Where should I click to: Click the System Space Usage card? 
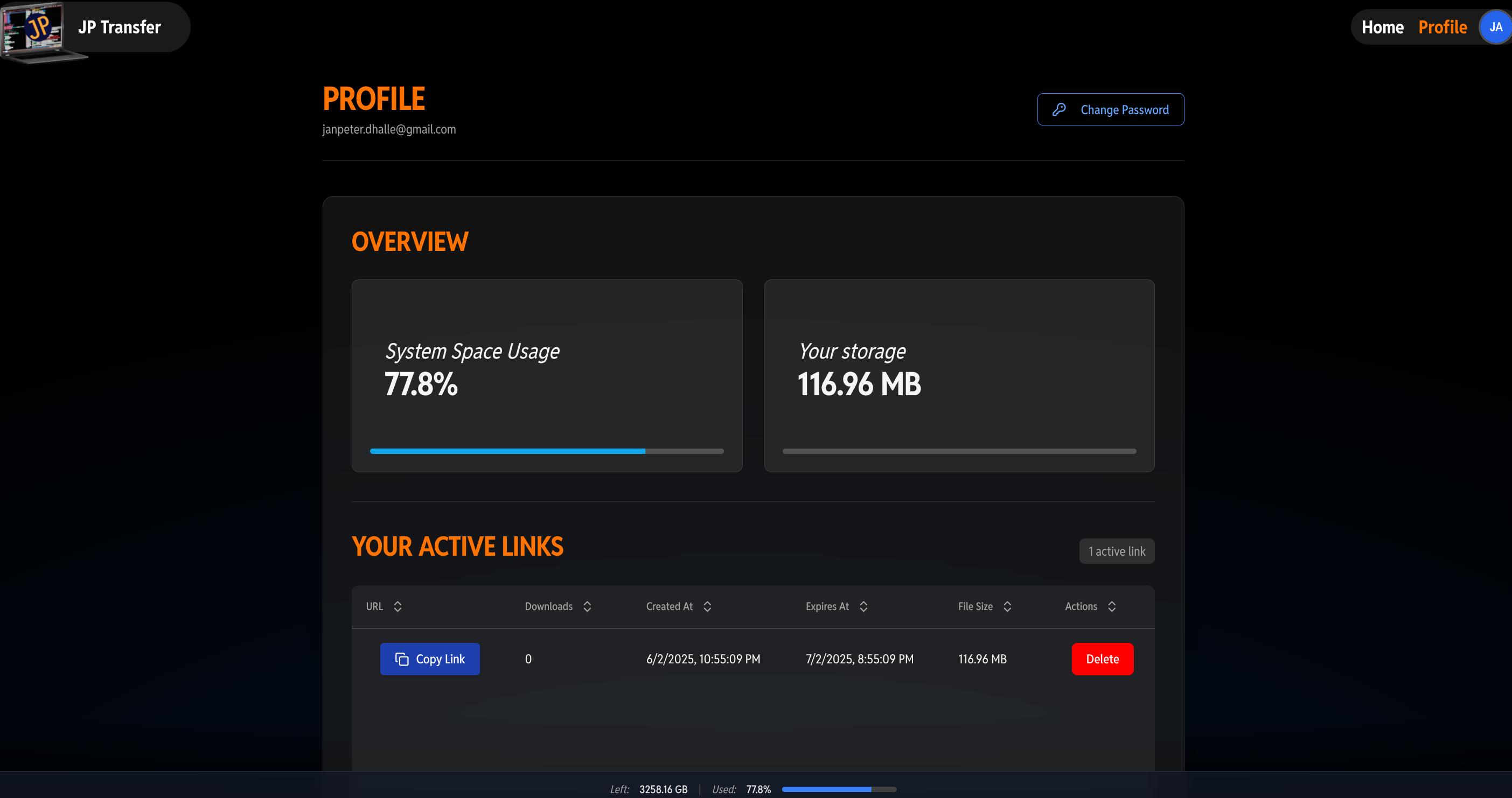[x=547, y=375]
